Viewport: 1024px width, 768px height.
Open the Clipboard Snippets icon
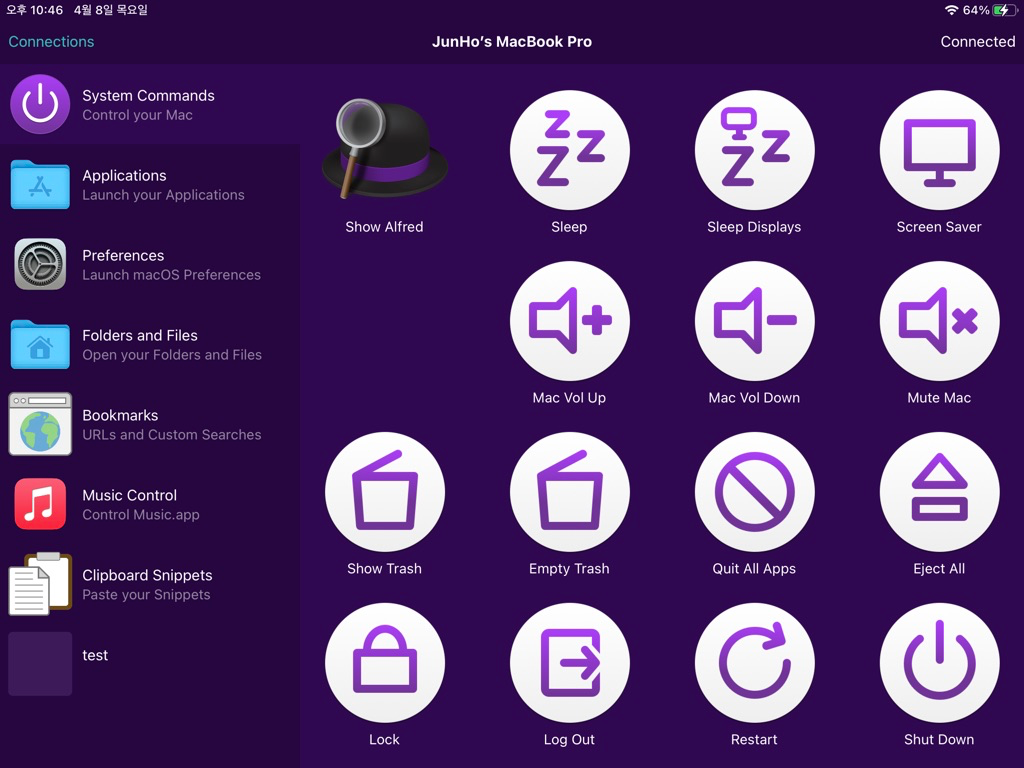40,584
